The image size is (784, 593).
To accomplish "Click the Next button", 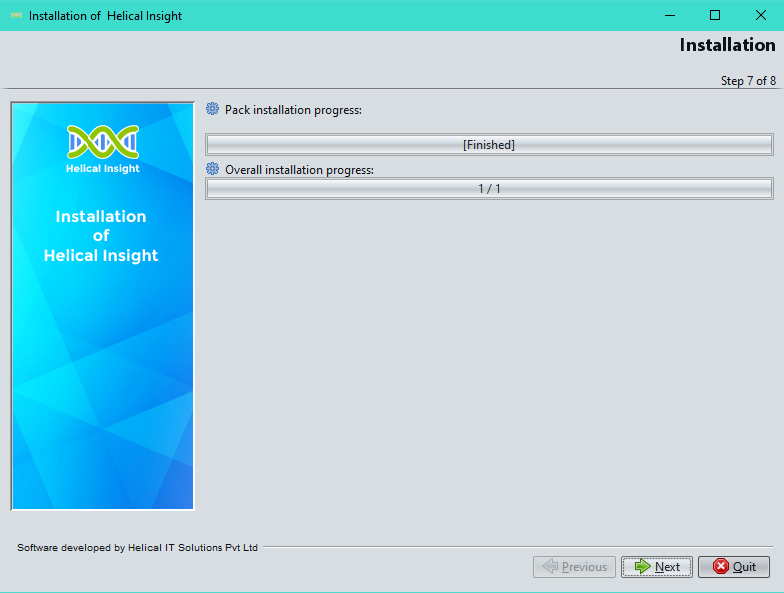I will 656,566.
